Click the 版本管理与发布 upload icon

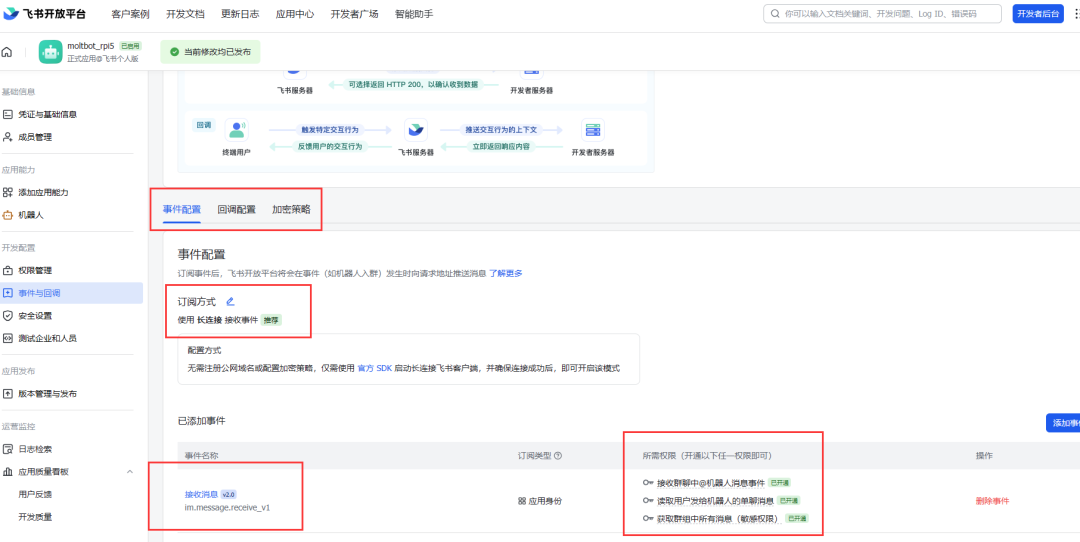click(8, 394)
